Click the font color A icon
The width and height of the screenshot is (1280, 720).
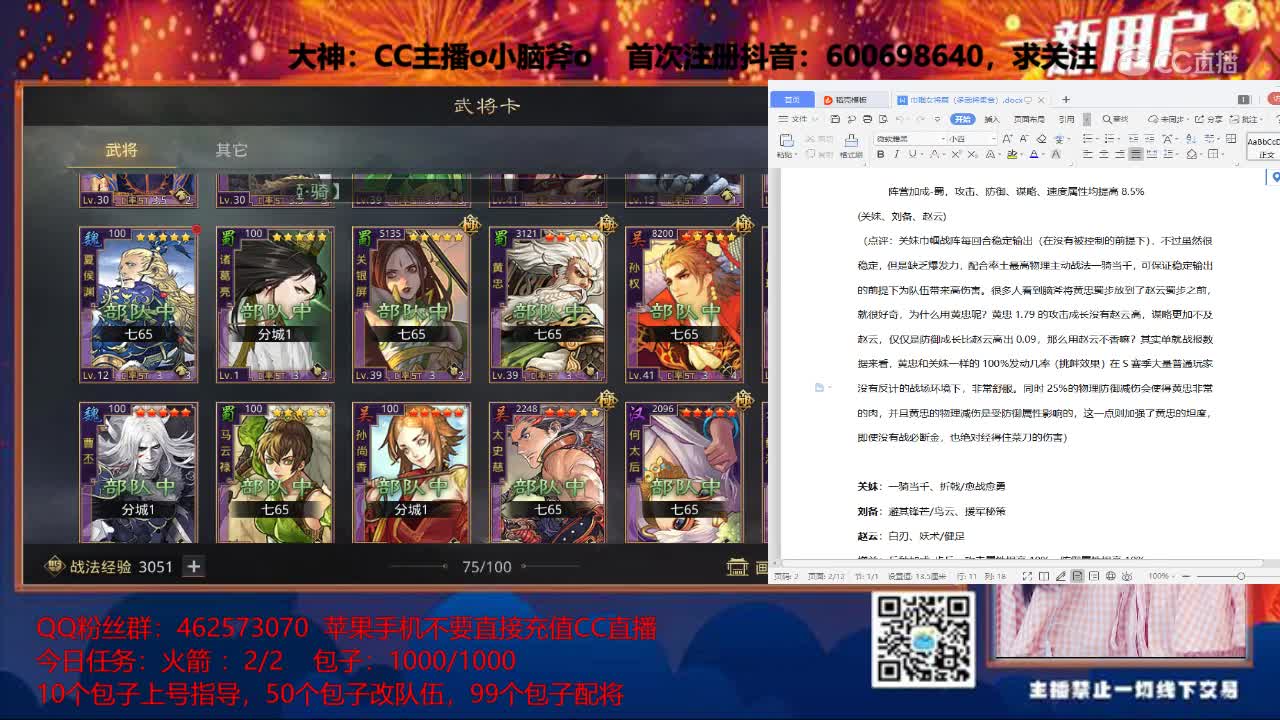[1034, 154]
